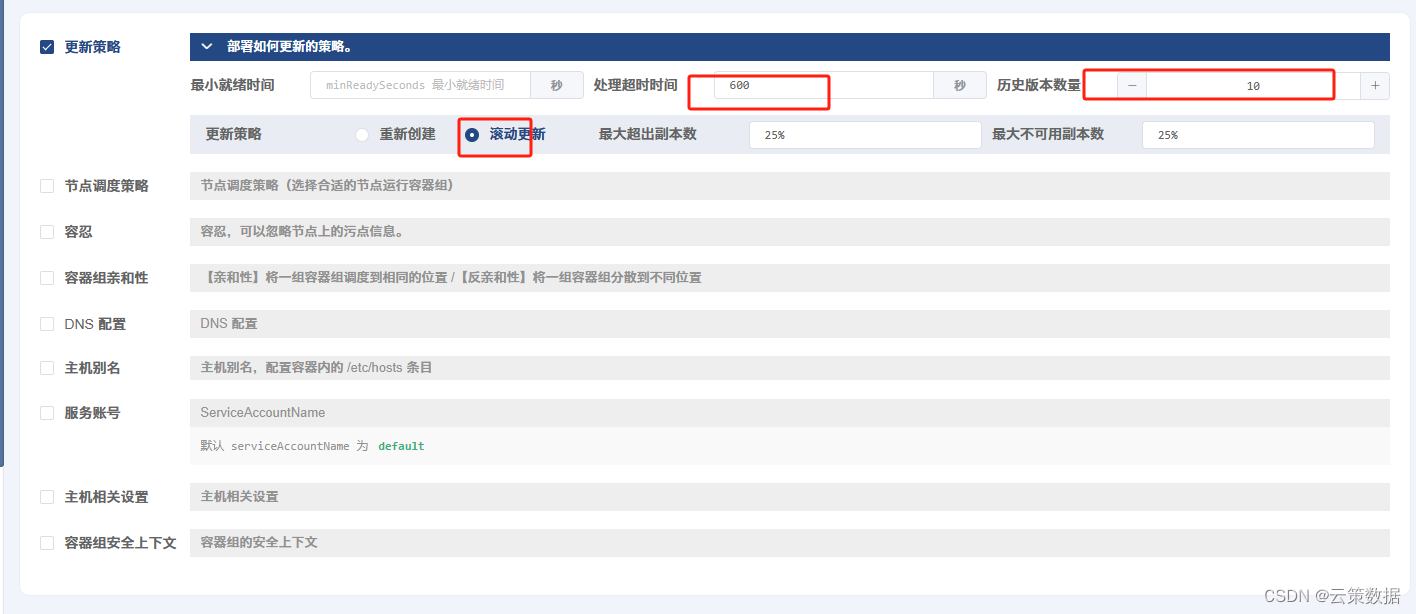Viewport: 1416px width, 614px height.
Task: Enable the 主机别名 checkbox
Action: pyautogui.click(x=46, y=367)
